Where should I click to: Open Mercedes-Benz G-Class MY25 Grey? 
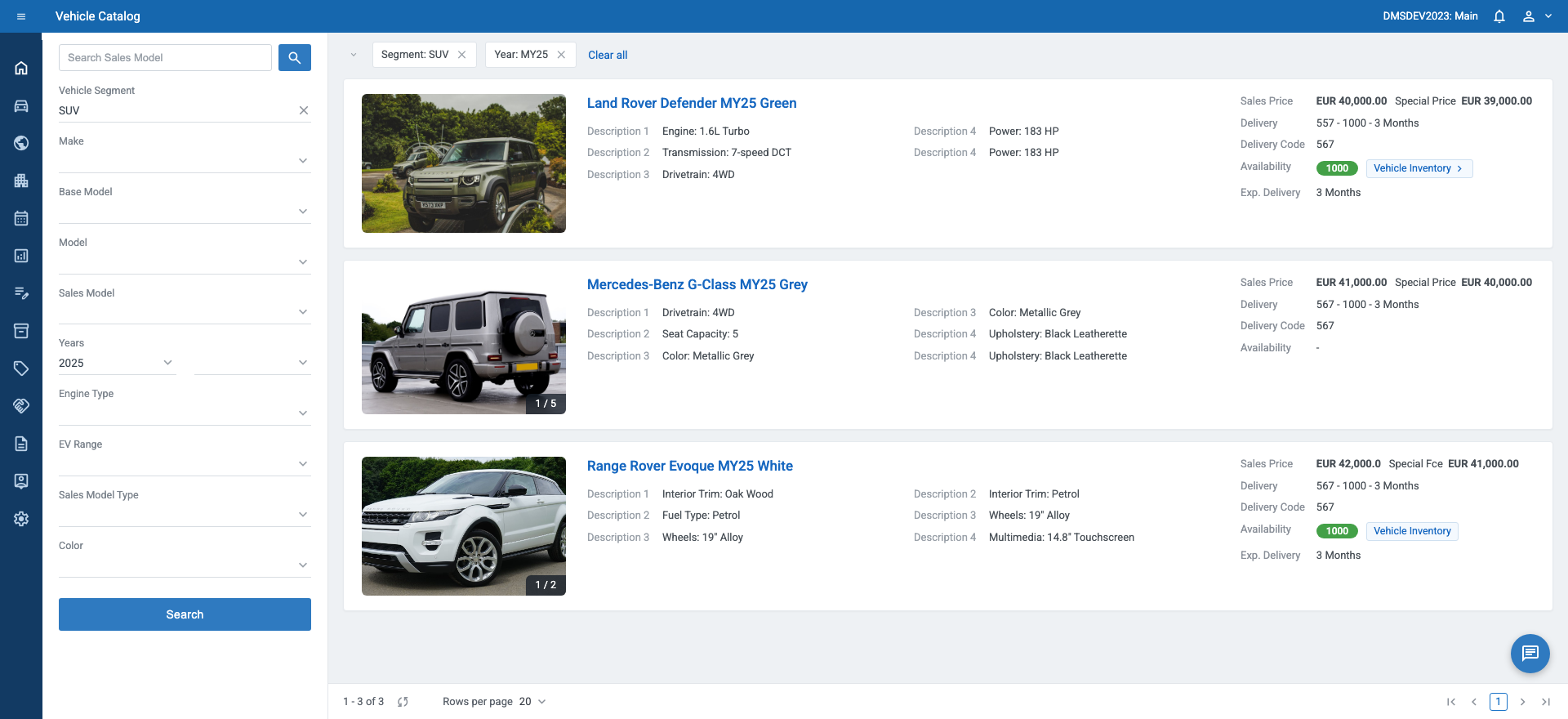[x=697, y=284]
